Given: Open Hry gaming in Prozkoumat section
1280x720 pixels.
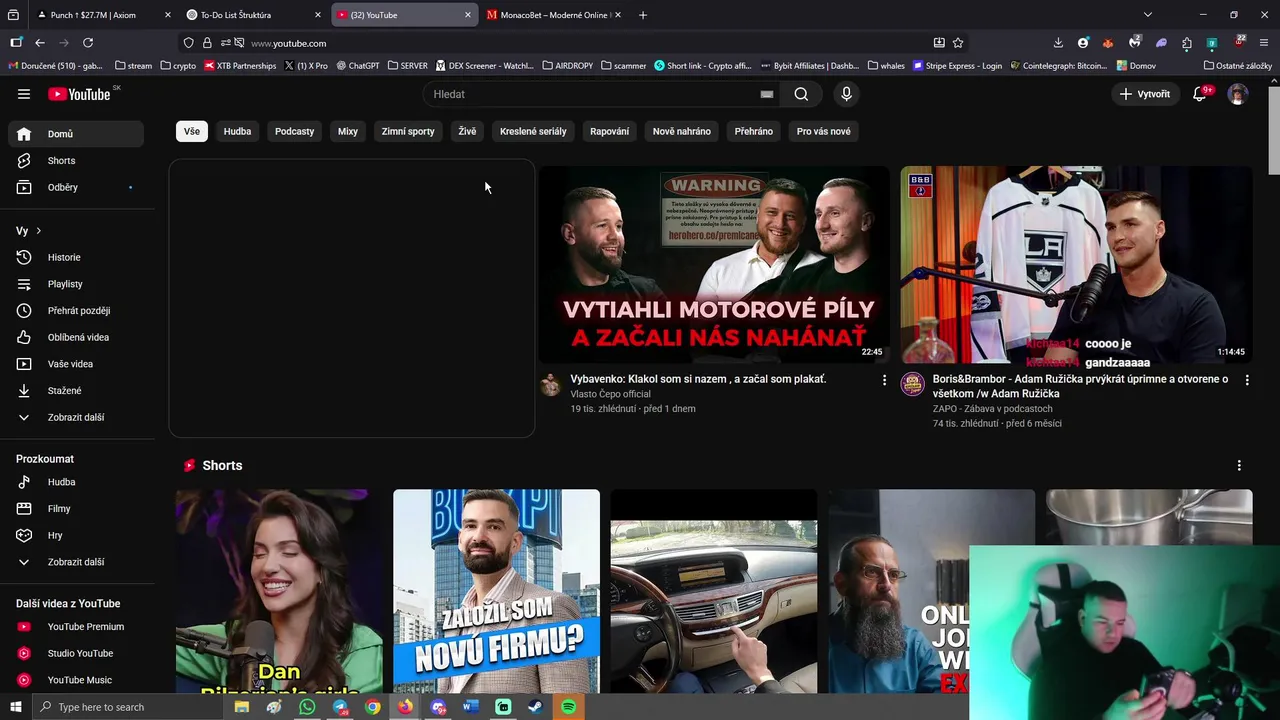Looking at the screenshot, I should (x=75, y=535).
